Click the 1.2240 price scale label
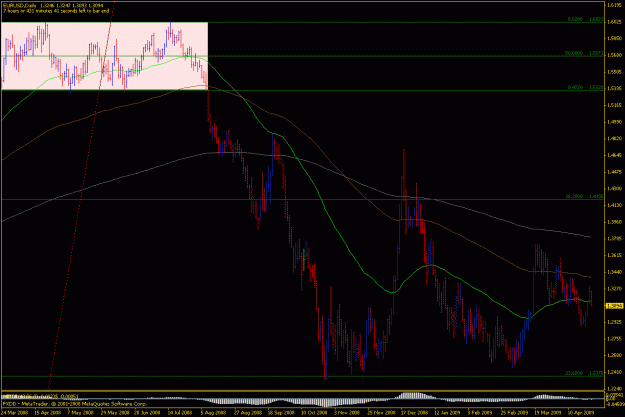 click(614, 389)
